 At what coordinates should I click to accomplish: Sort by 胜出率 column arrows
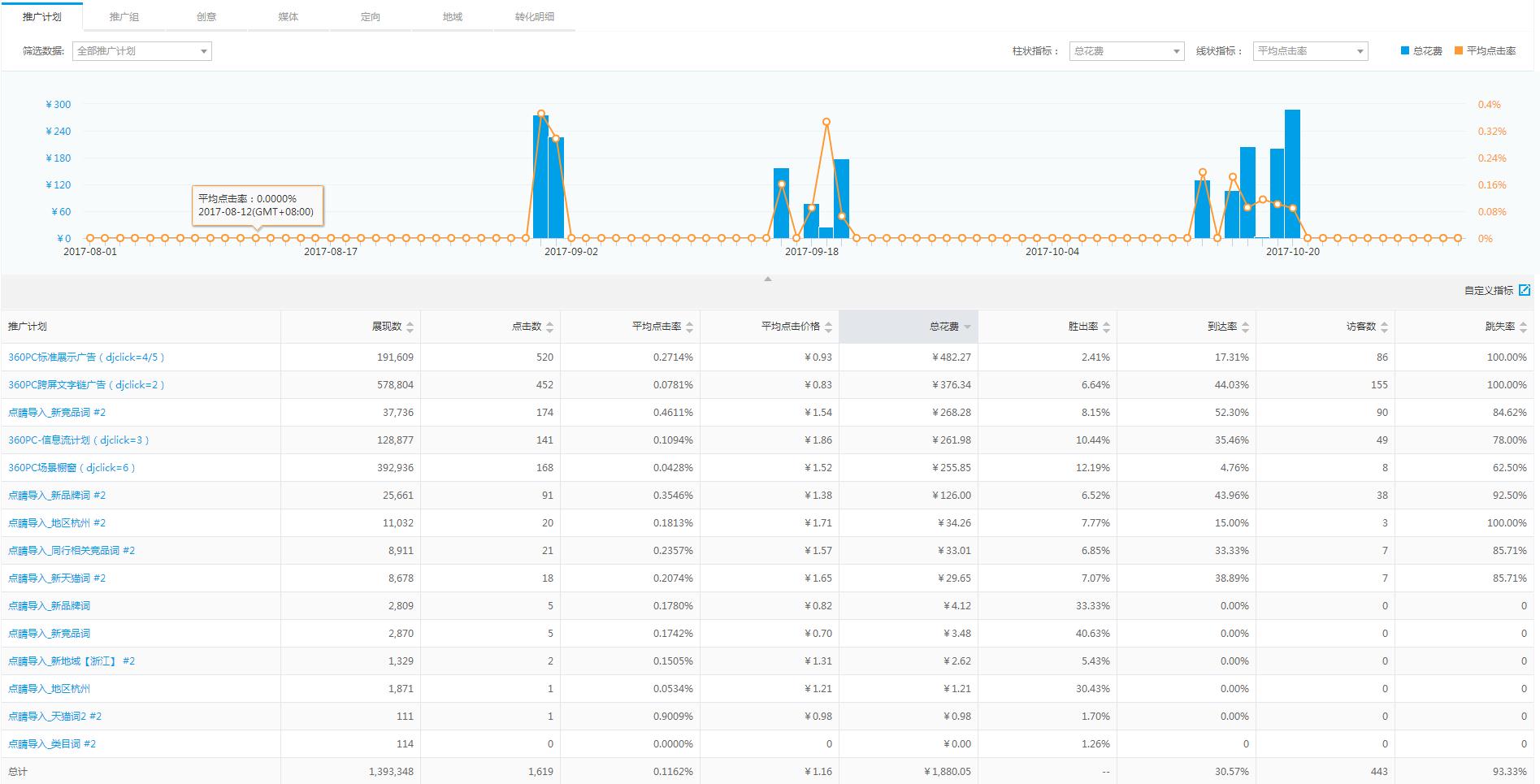(1106, 327)
